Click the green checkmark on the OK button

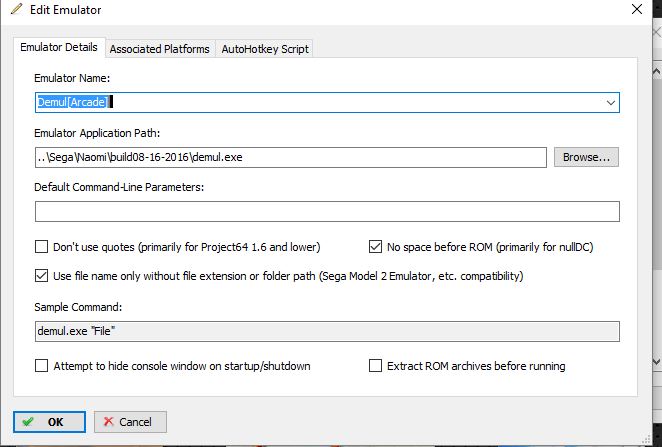pyautogui.click(x=28, y=422)
